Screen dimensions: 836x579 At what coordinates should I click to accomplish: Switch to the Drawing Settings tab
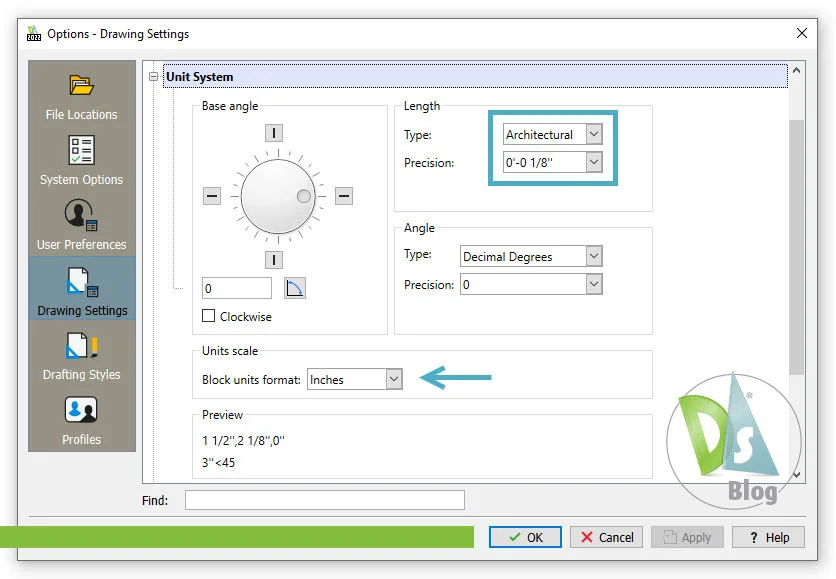[81, 288]
